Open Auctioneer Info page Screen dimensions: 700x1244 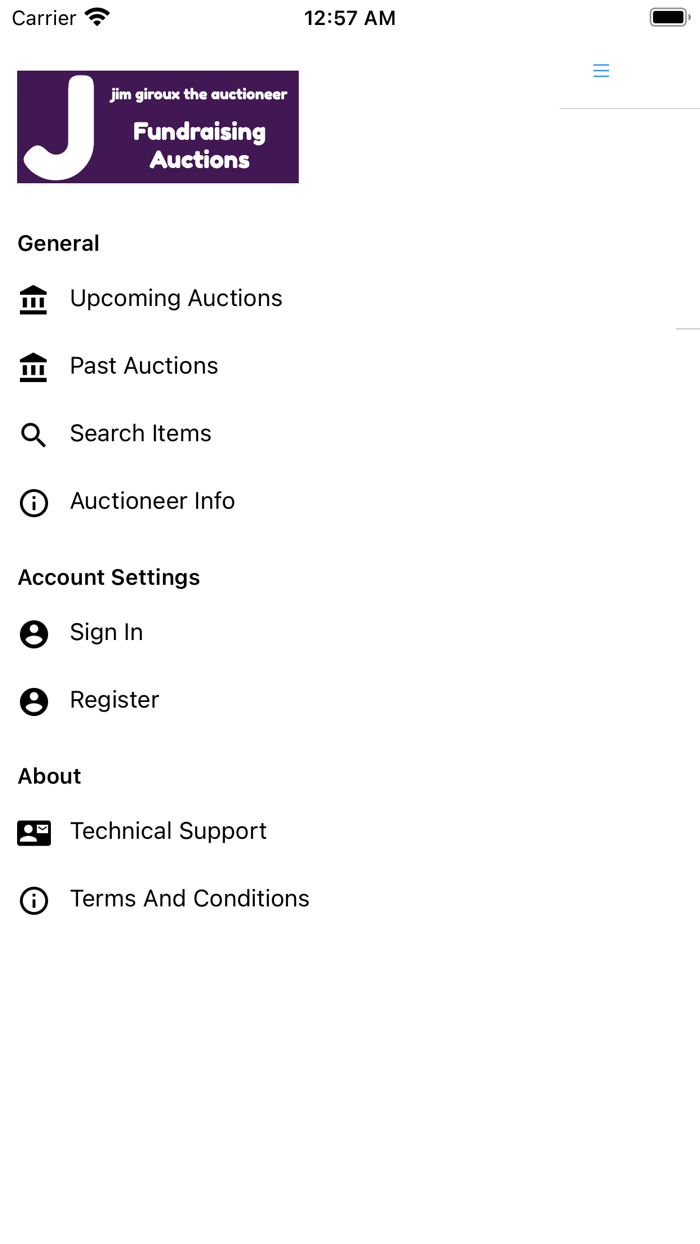point(152,501)
